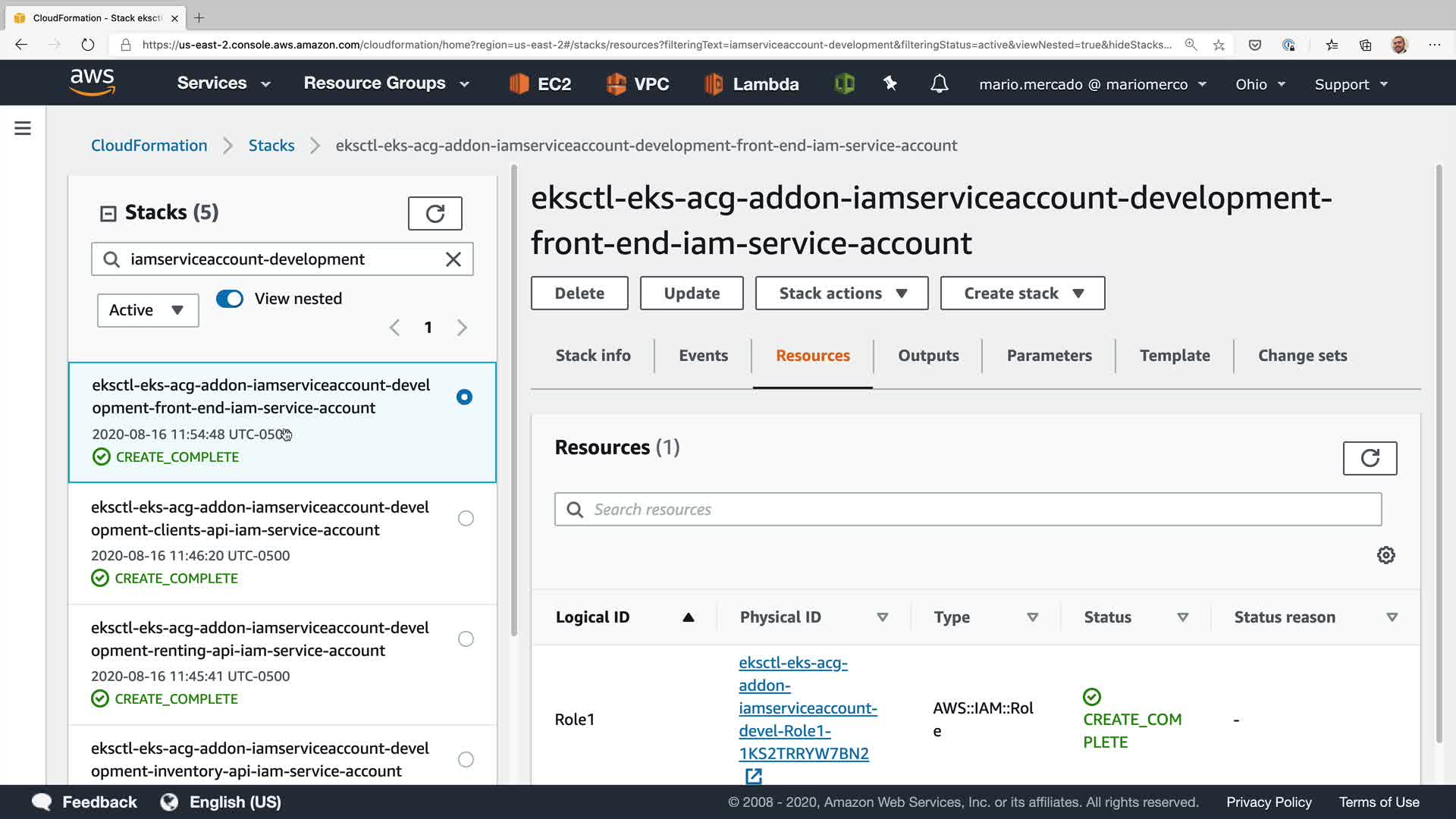
Task: Refresh the Stacks list
Action: [x=435, y=214]
